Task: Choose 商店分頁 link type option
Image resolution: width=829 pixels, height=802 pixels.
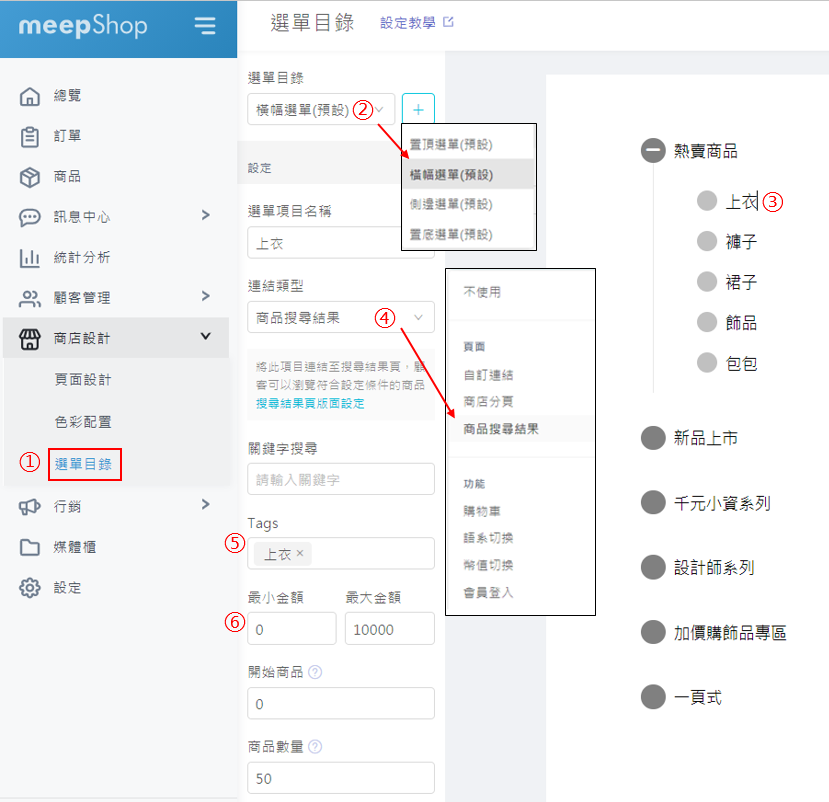Action: click(x=488, y=402)
